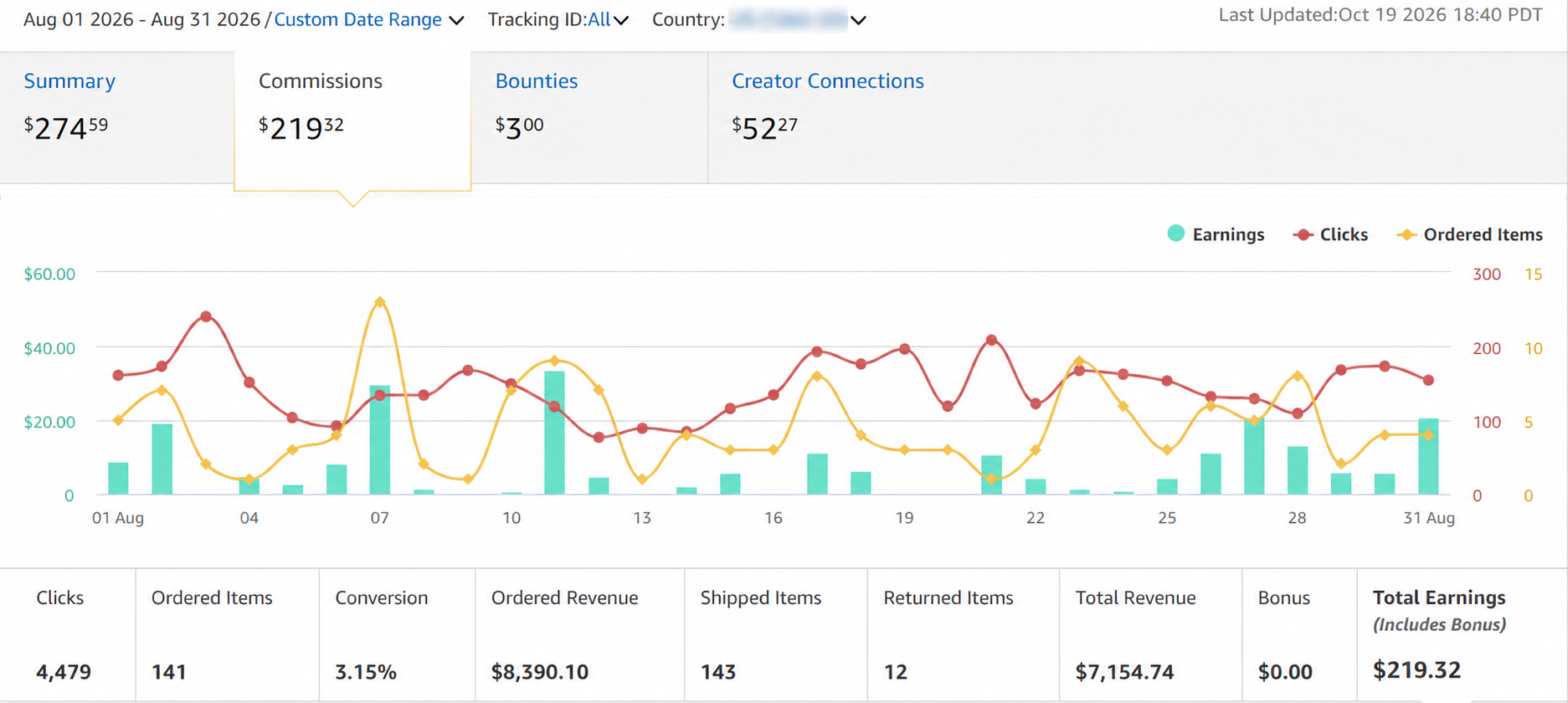
Task: Click the 31 Aug earnings bar
Action: [x=1428, y=457]
